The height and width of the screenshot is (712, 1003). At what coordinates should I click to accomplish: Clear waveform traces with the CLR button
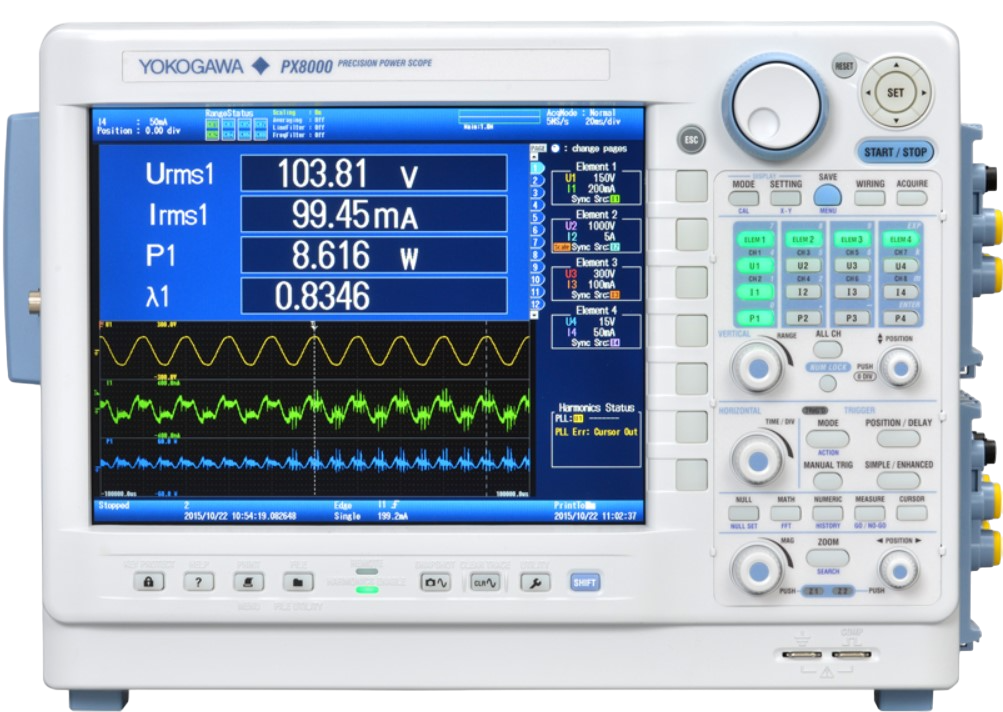coord(484,582)
